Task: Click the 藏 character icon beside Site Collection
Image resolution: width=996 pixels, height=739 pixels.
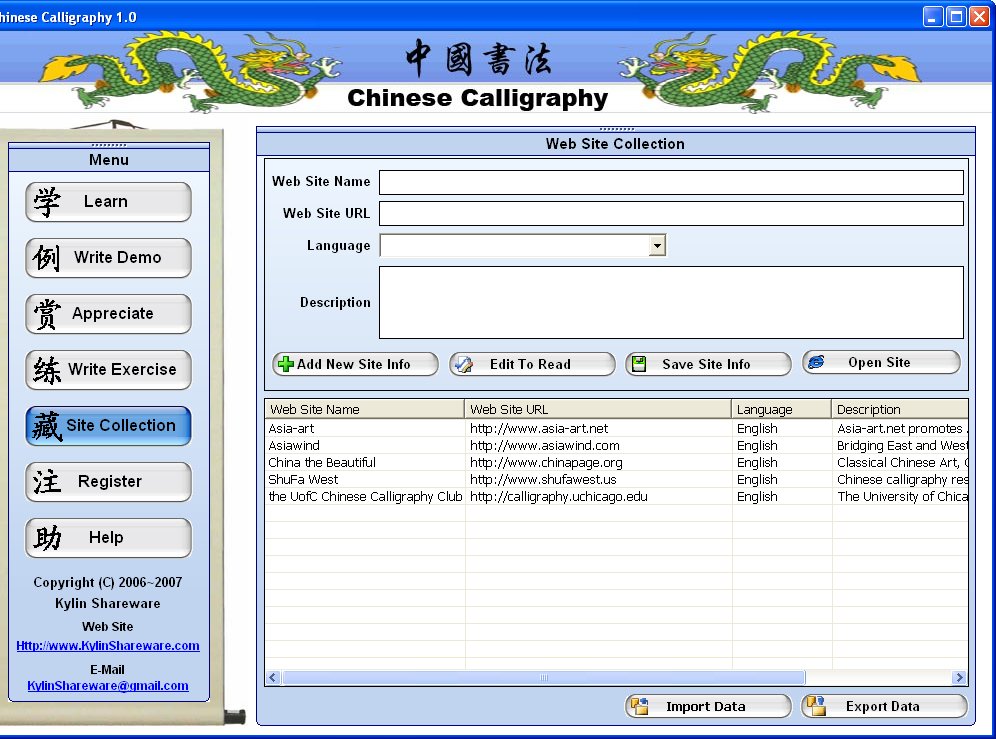Action: coord(48,426)
